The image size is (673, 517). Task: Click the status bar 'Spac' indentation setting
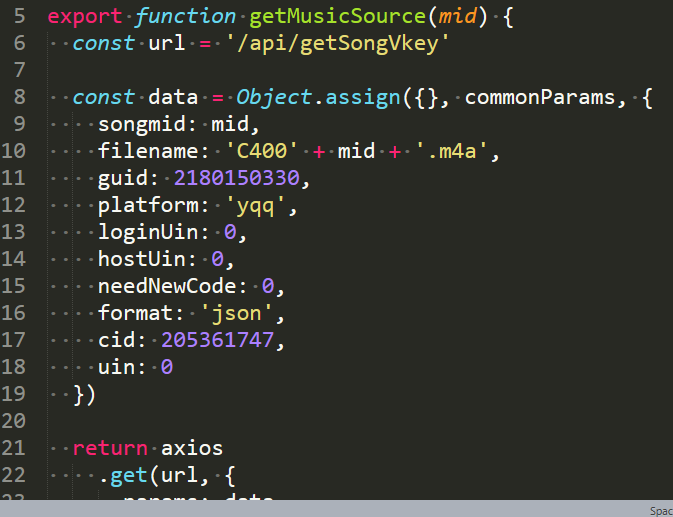click(661, 511)
